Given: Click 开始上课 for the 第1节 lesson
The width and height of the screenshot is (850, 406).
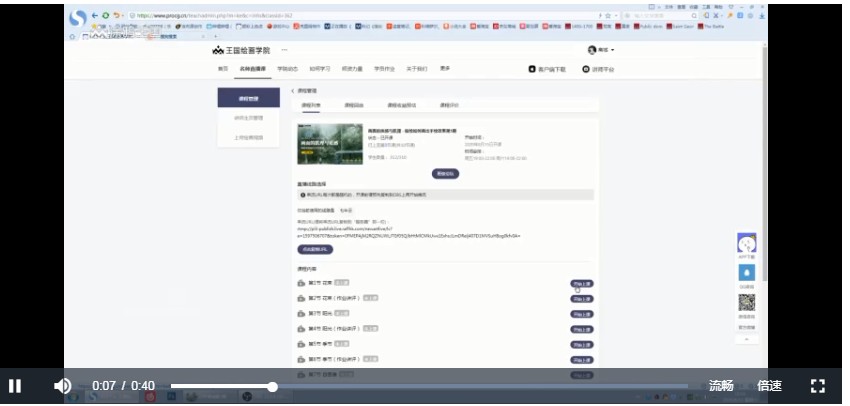Looking at the screenshot, I should coord(582,283).
